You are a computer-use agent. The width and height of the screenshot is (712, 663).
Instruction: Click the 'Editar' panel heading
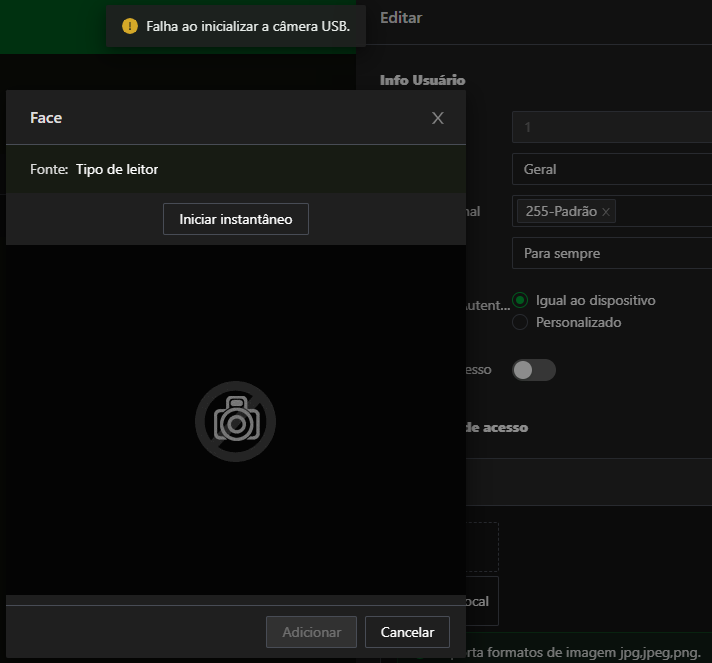coord(401,18)
